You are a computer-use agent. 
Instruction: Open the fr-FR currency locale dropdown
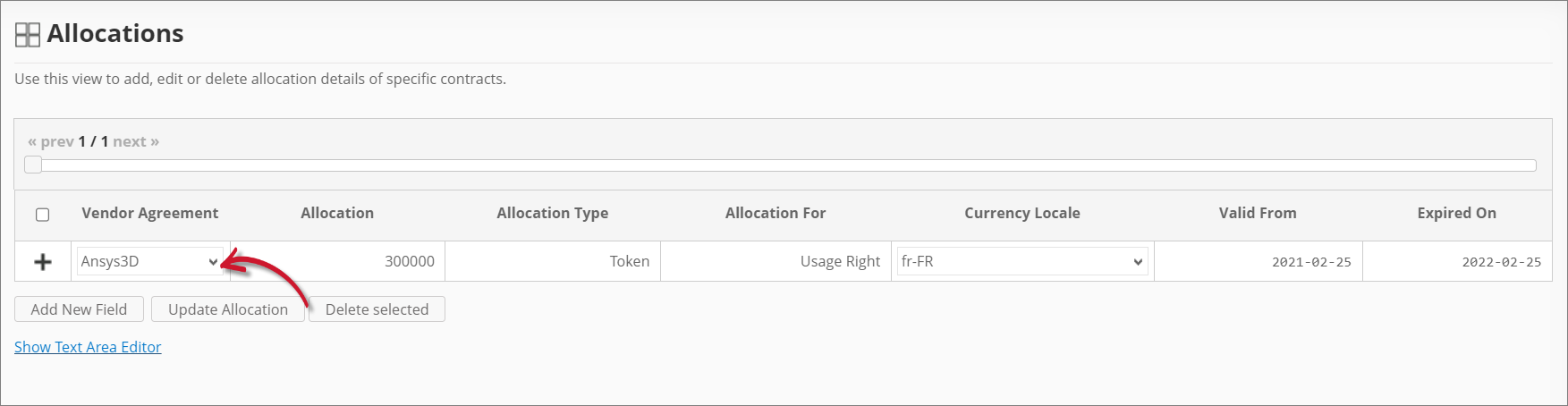(1021, 262)
